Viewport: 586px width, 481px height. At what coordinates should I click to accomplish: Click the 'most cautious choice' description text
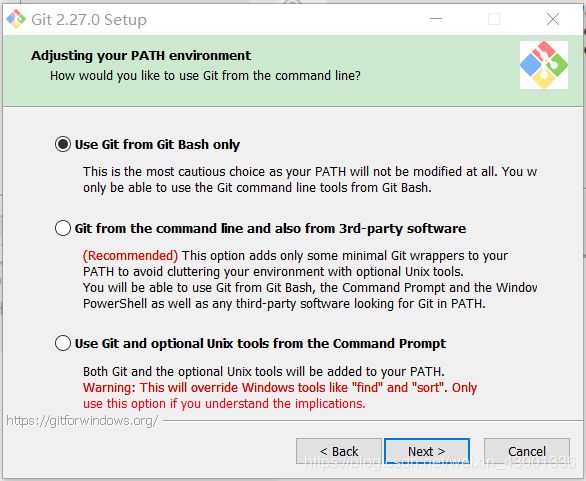pos(310,179)
